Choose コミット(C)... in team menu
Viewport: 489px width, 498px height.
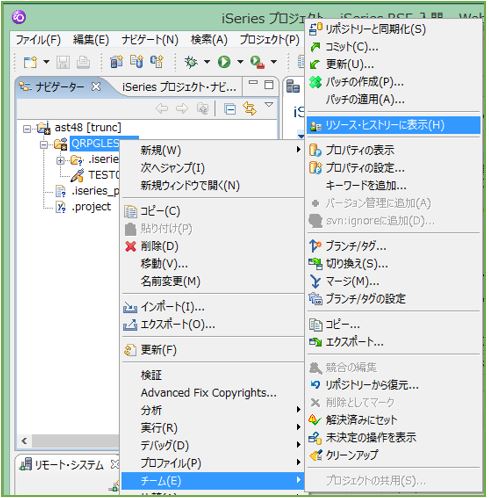pyautogui.click(x=394, y=47)
